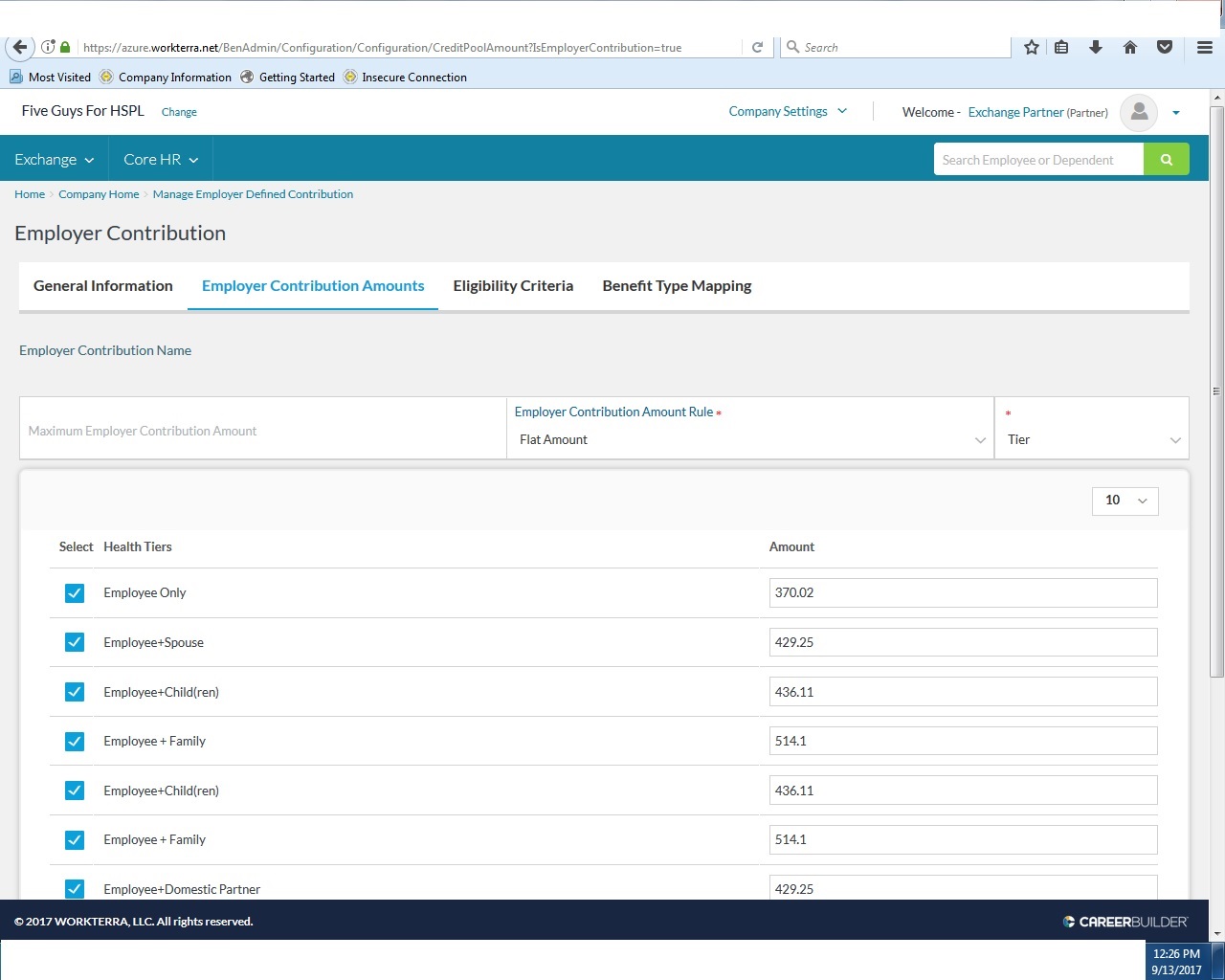
Task: Click the site info padlock icon
Action: tap(65, 47)
